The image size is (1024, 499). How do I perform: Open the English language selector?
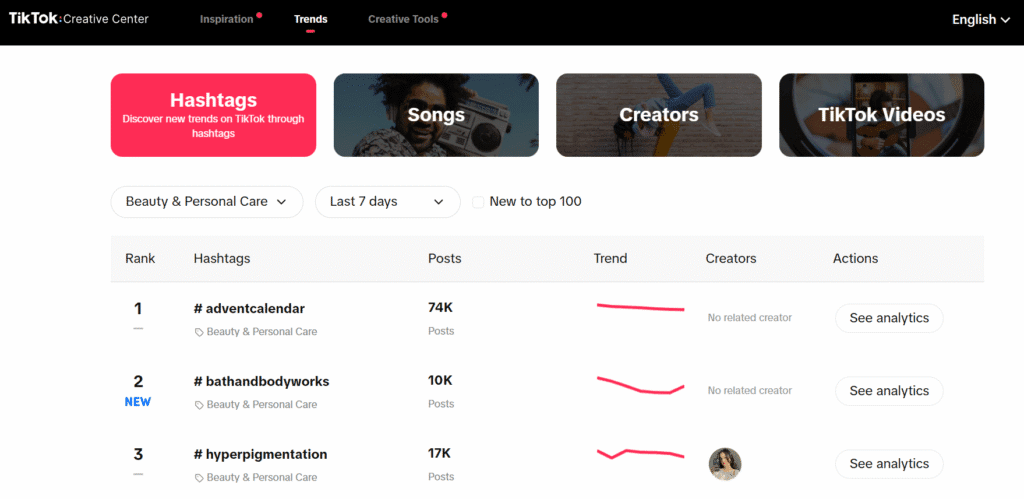tap(980, 19)
